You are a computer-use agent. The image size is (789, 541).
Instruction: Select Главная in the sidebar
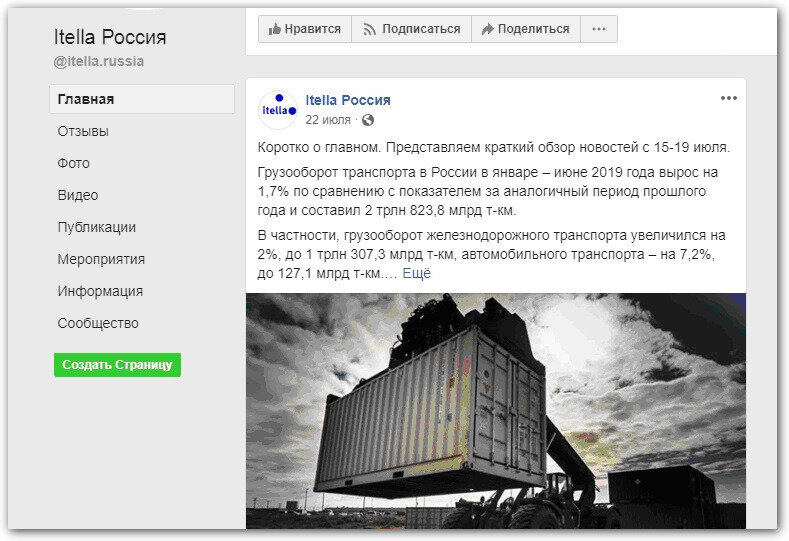click(142, 99)
